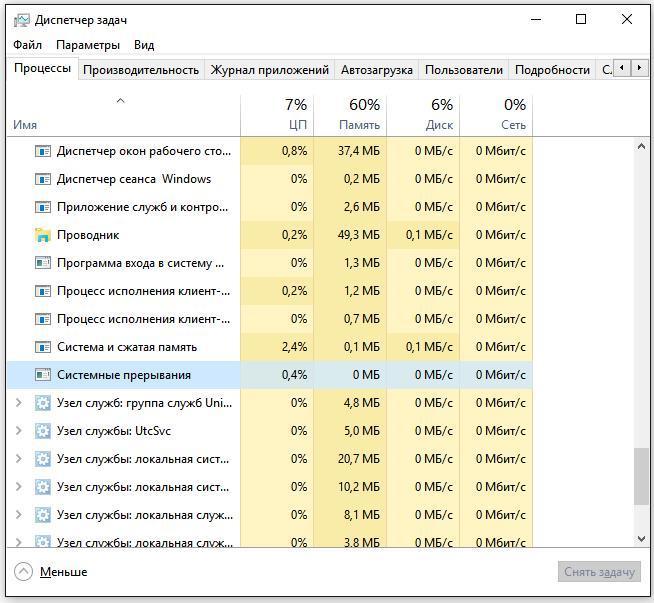Maximize the Диспетчер задач window
Viewport: 654px width, 603px height.
(581, 19)
